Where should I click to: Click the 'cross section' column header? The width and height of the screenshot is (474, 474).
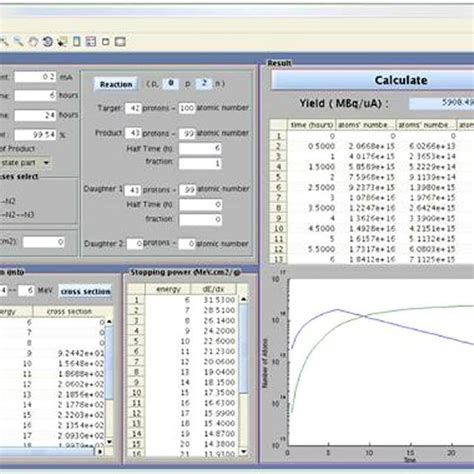(69, 312)
